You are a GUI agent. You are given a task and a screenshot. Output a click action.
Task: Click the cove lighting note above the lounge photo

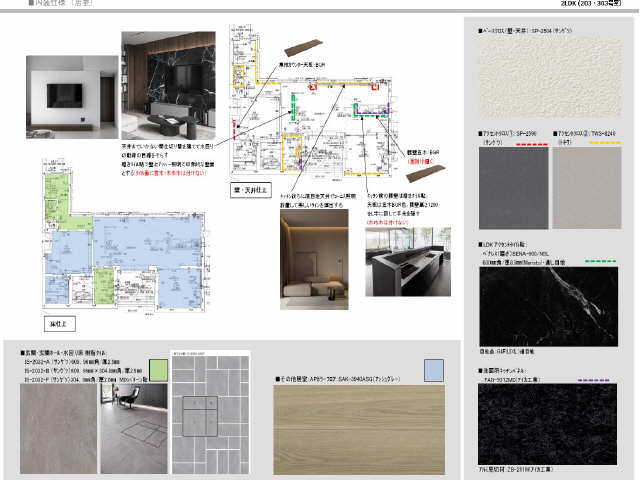click(x=318, y=200)
